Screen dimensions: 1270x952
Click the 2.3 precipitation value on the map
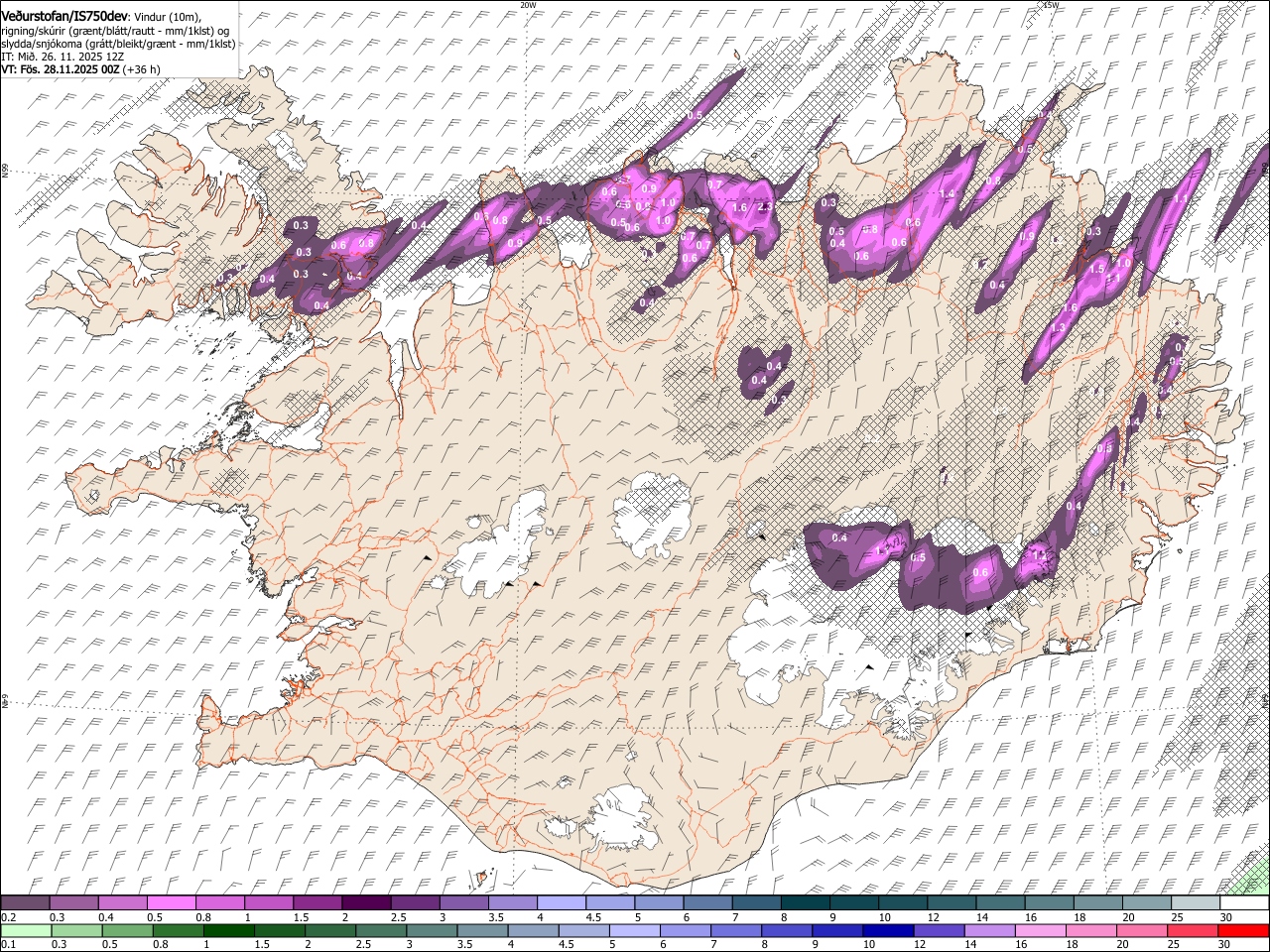coord(765,207)
